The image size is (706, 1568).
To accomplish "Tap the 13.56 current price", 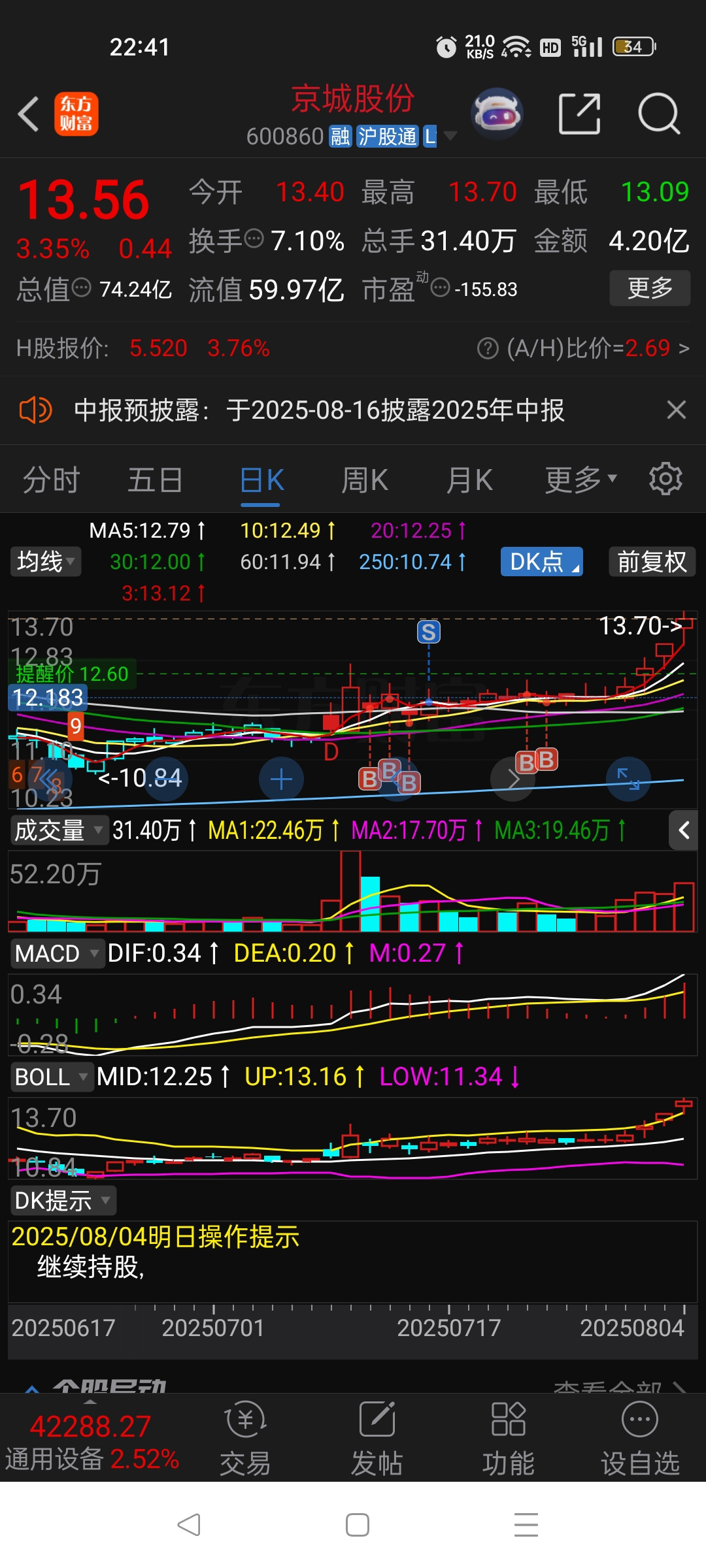I will [x=84, y=200].
